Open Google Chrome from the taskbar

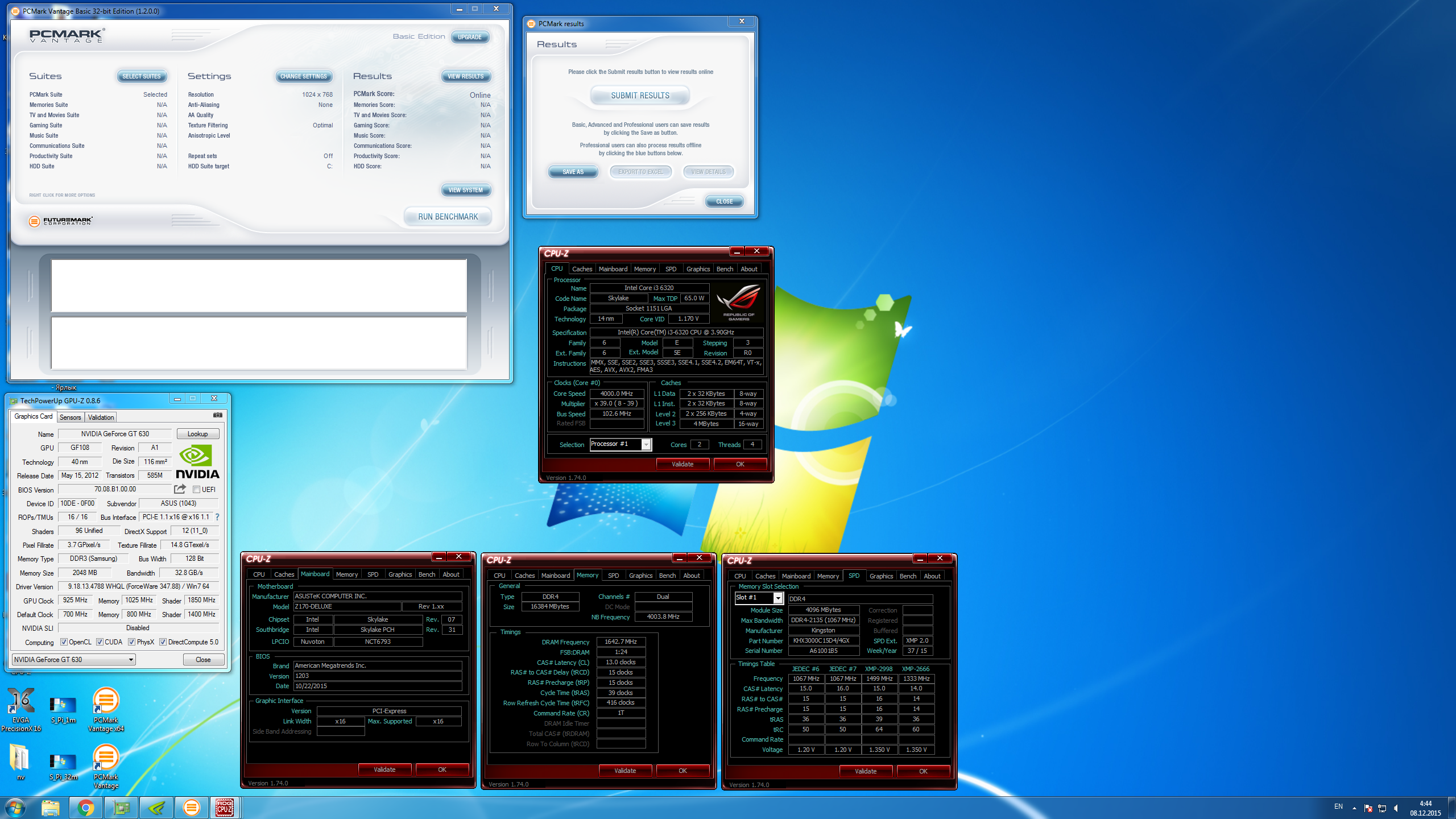pyautogui.click(x=86, y=808)
